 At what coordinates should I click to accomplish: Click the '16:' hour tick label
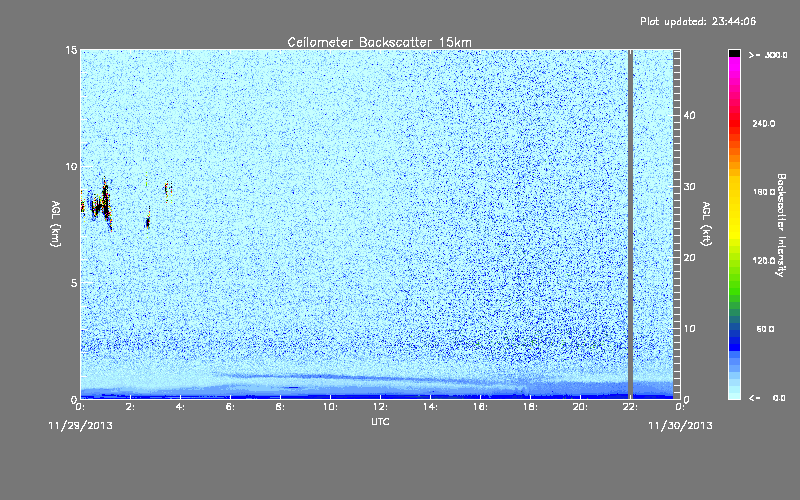(x=481, y=407)
